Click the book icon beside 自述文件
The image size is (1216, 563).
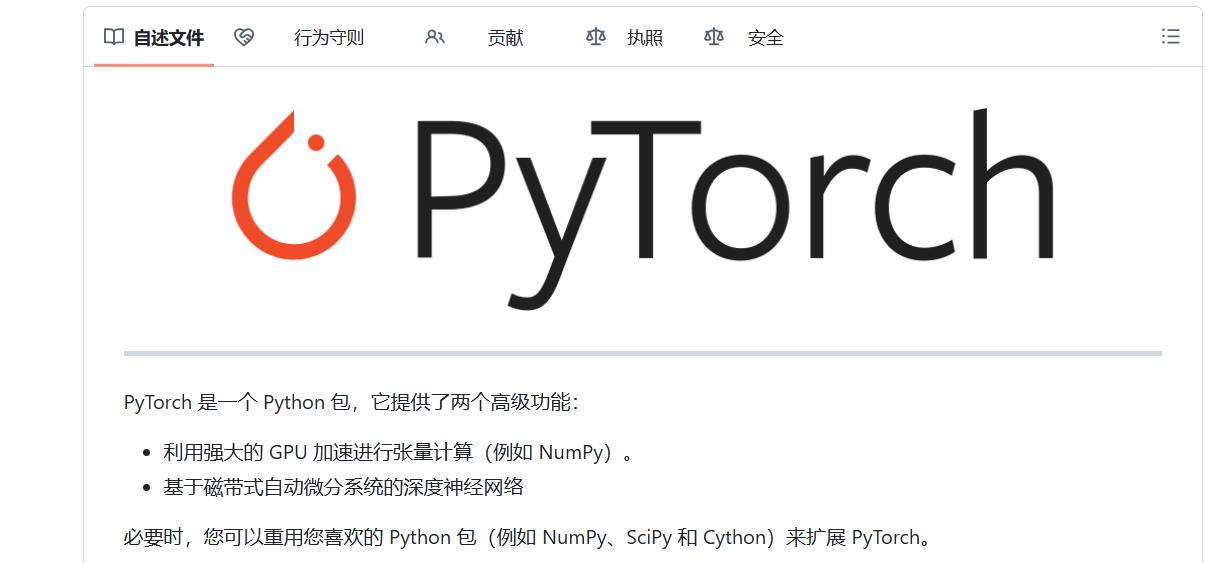[114, 37]
